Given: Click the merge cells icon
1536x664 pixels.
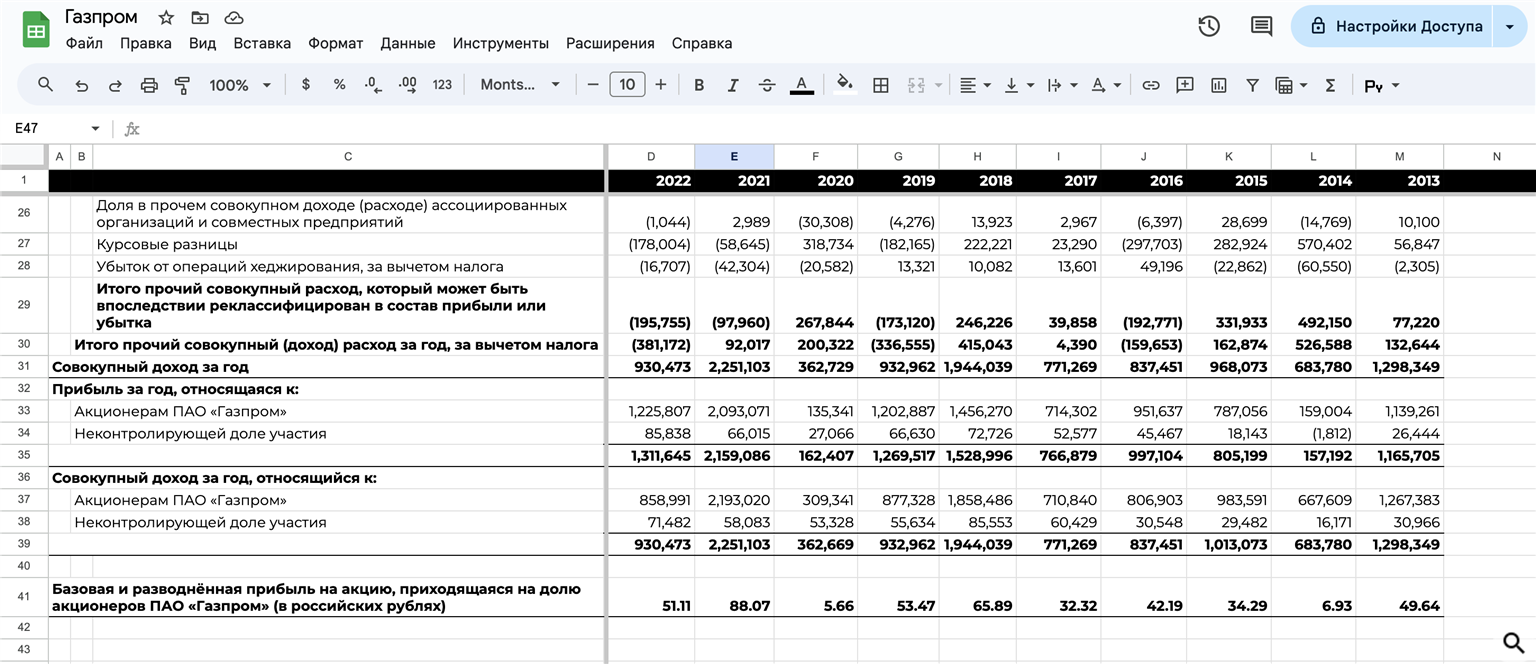Looking at the screenshot, I should pos(916,85).
